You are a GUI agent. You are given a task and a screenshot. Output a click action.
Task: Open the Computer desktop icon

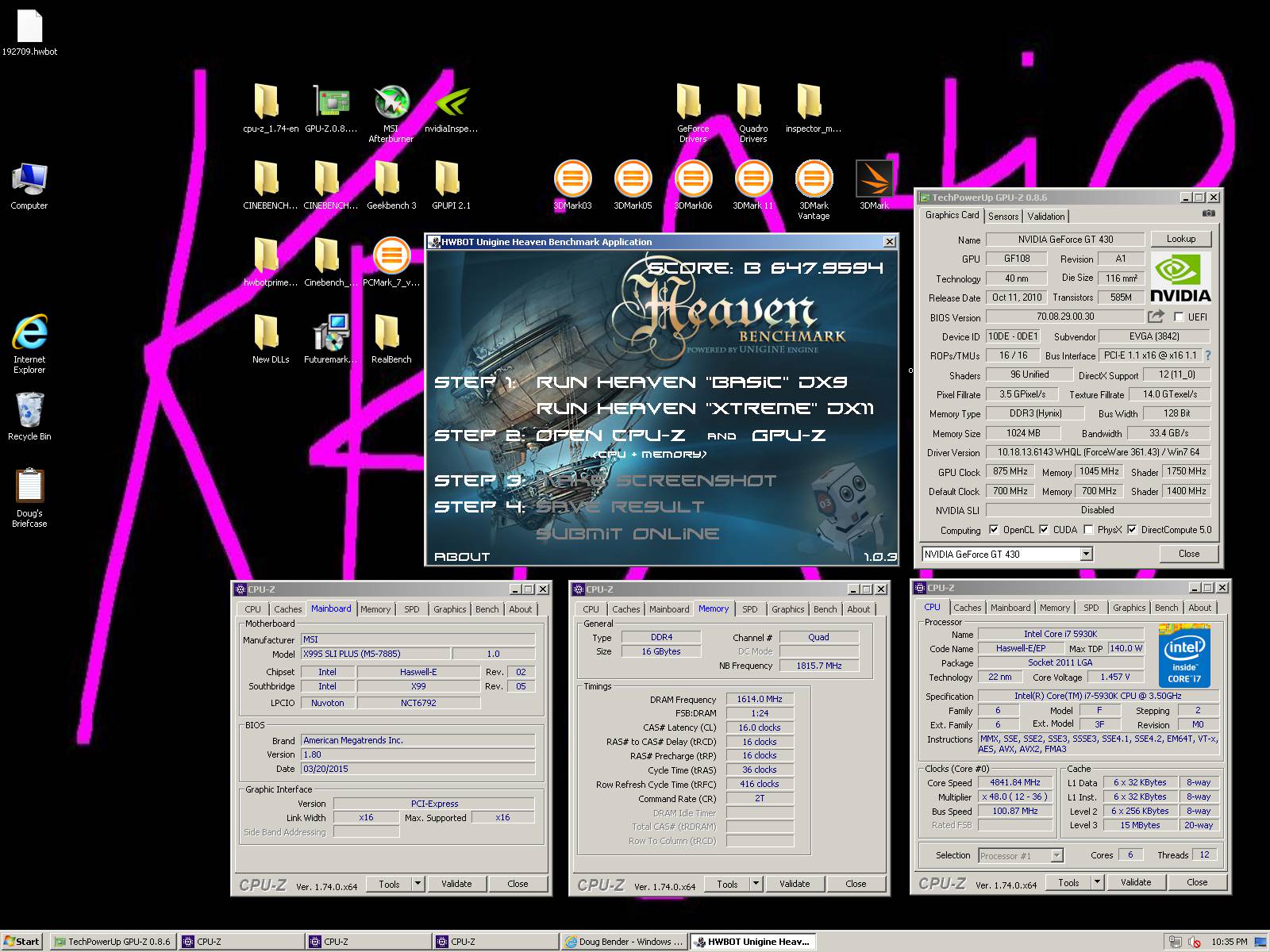[29, 186]
